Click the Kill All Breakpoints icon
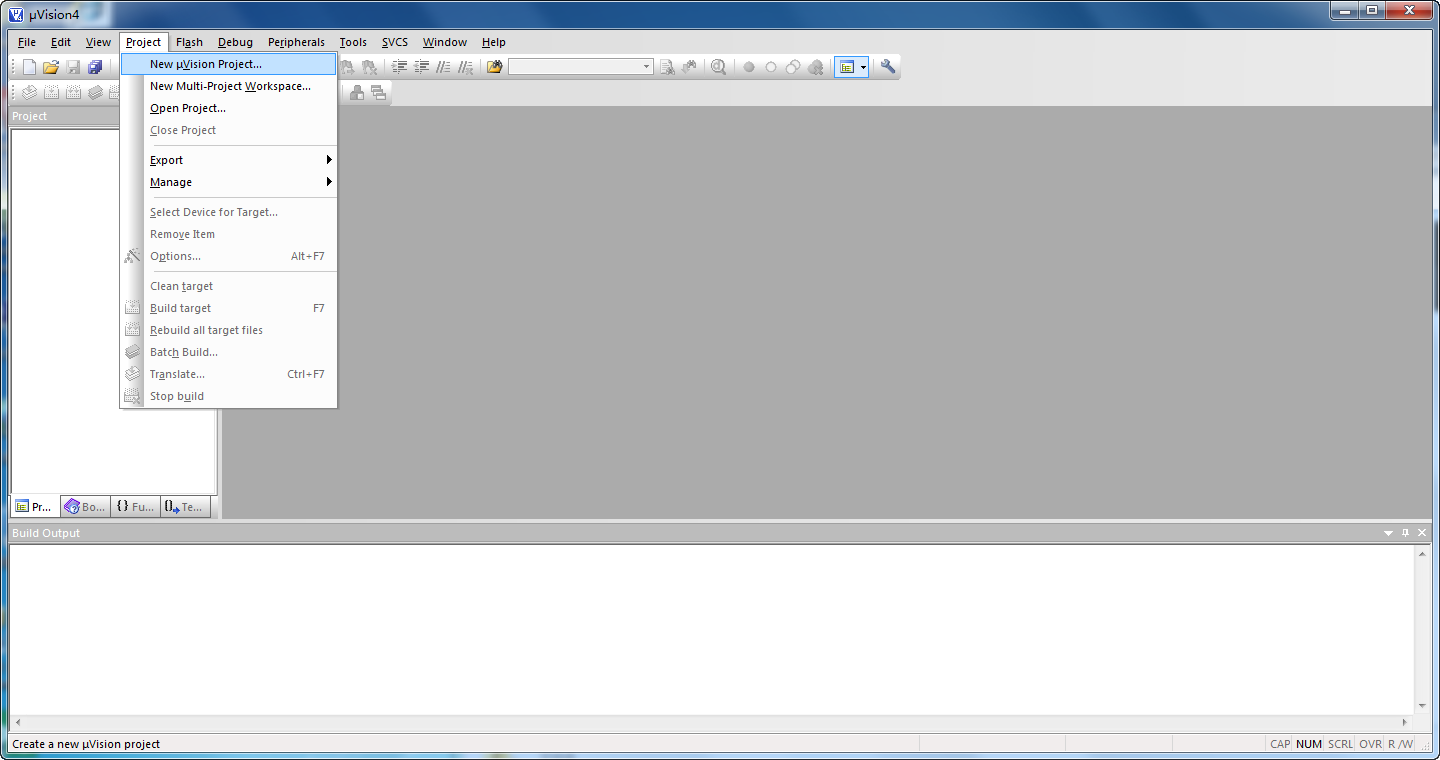Viewport: 1440px width, 760px height. pos(815,67)
